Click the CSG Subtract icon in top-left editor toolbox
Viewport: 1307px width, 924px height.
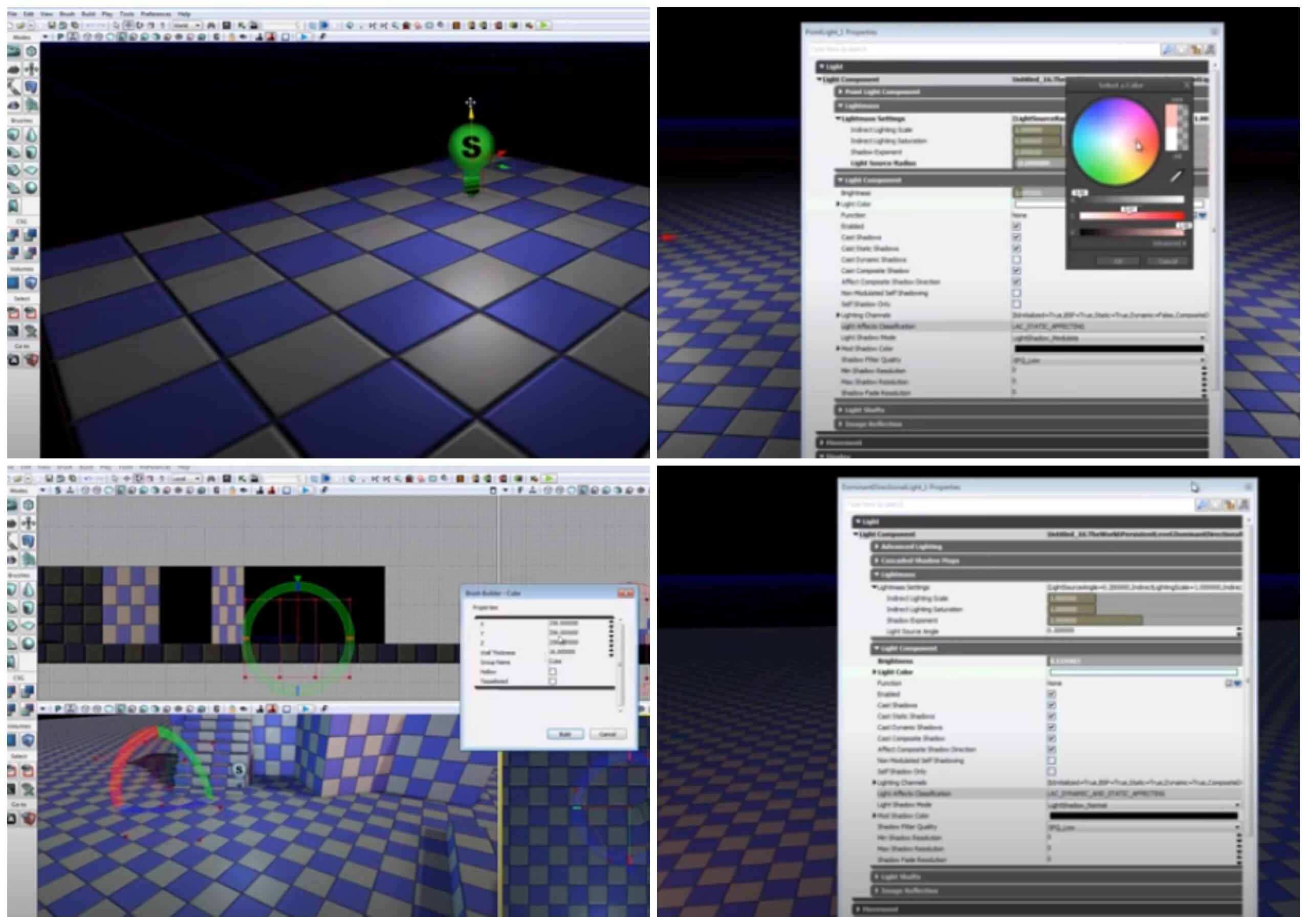click(31, 235)
